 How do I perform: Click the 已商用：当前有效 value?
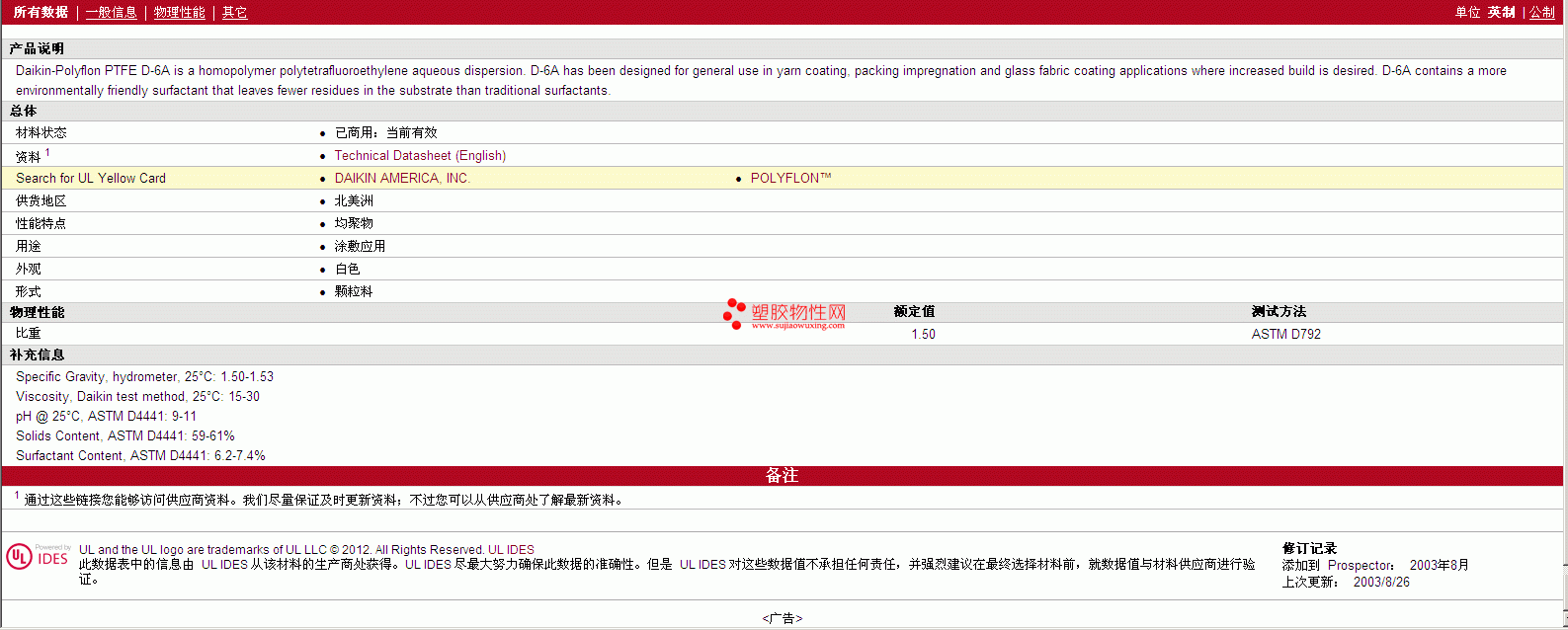click(385, 133)
